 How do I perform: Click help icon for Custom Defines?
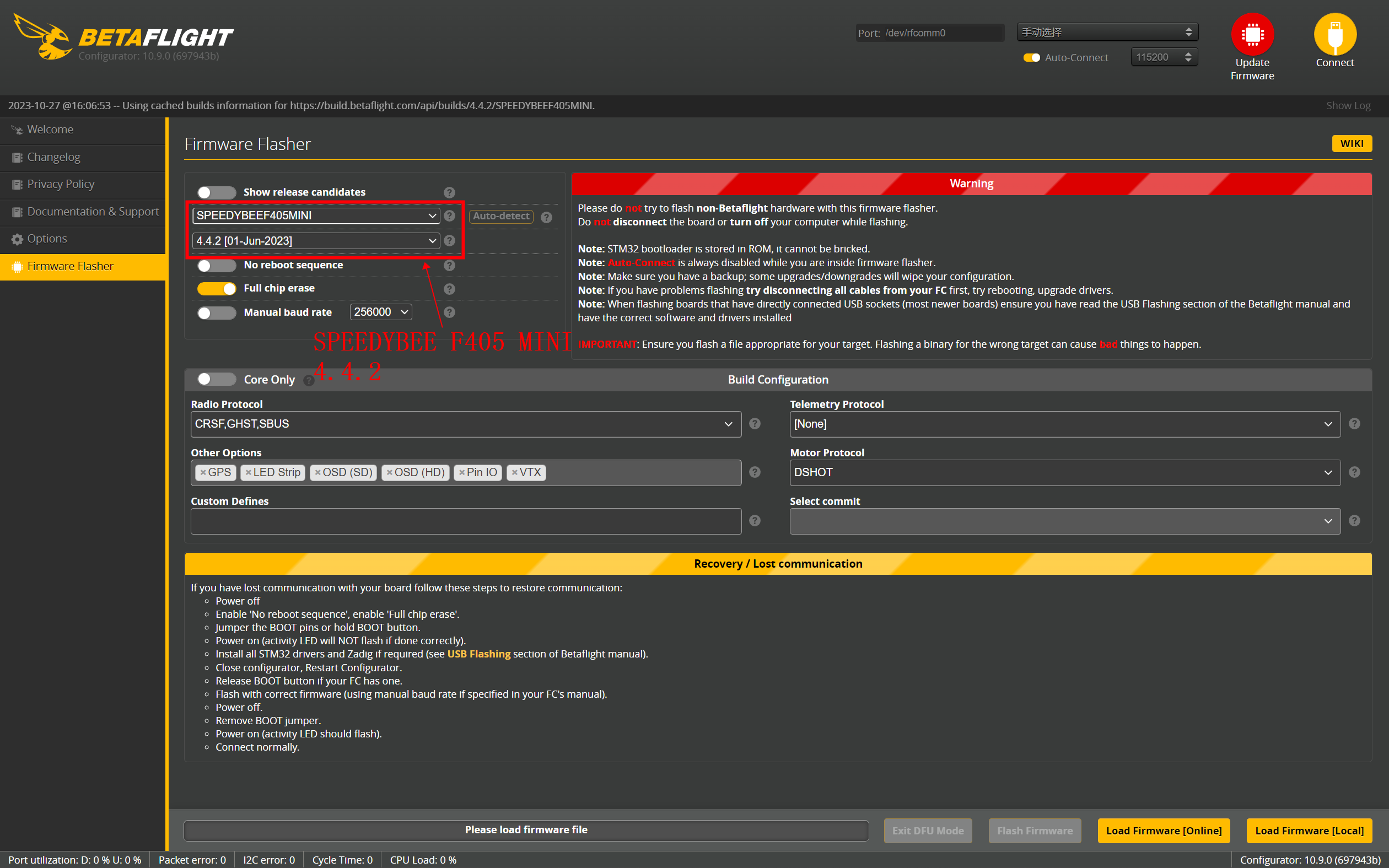[755, 521]
